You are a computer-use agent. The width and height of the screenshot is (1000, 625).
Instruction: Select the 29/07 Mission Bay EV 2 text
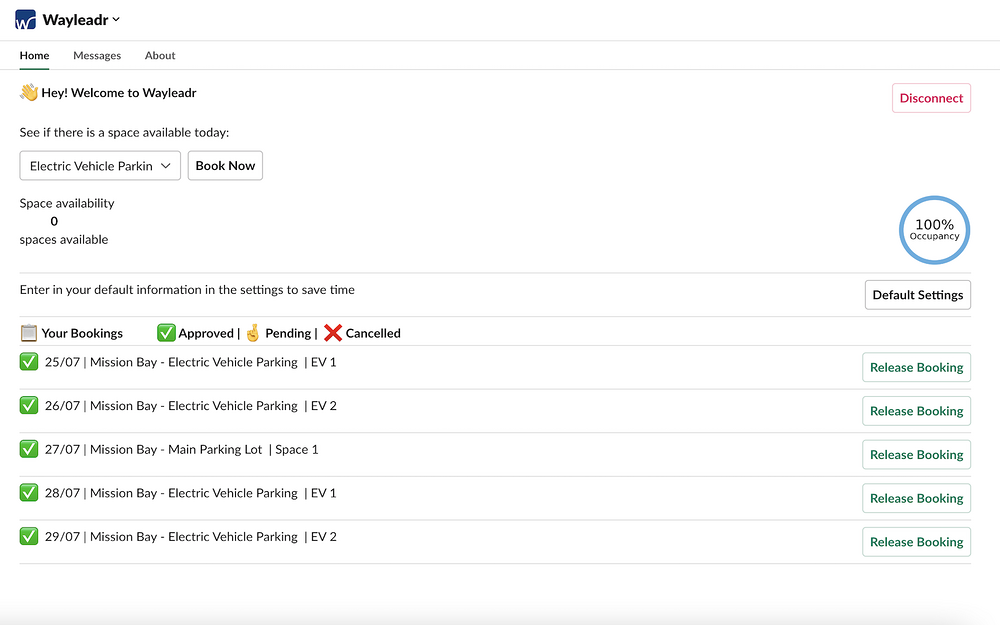[x=191, y=537]
